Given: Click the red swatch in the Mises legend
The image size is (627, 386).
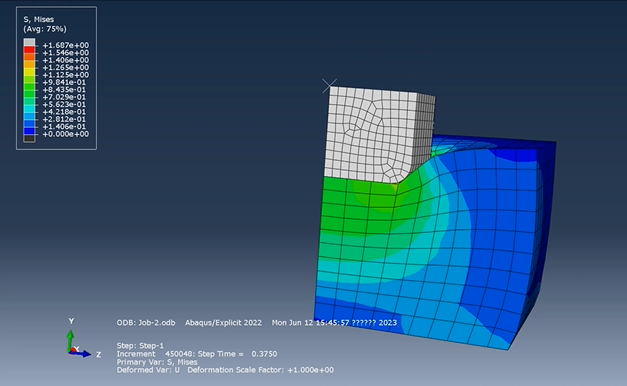Looking at the screenshot, I should [29, 49].
